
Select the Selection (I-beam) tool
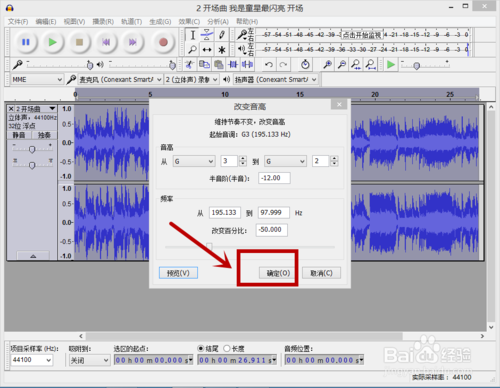(193, 35)
